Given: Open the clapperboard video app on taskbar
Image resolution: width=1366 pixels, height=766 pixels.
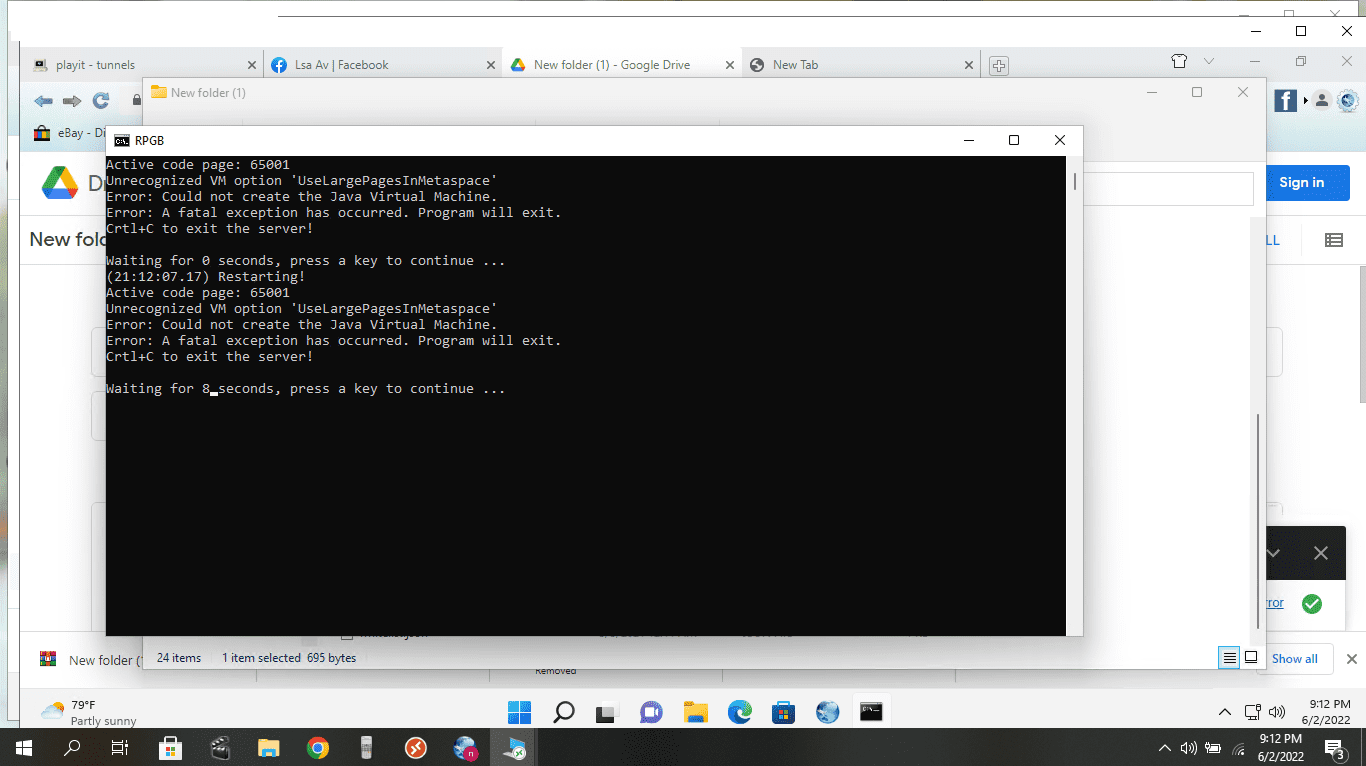Looking at the screenshot, I should pyautogui.click(x=220, y=747).
